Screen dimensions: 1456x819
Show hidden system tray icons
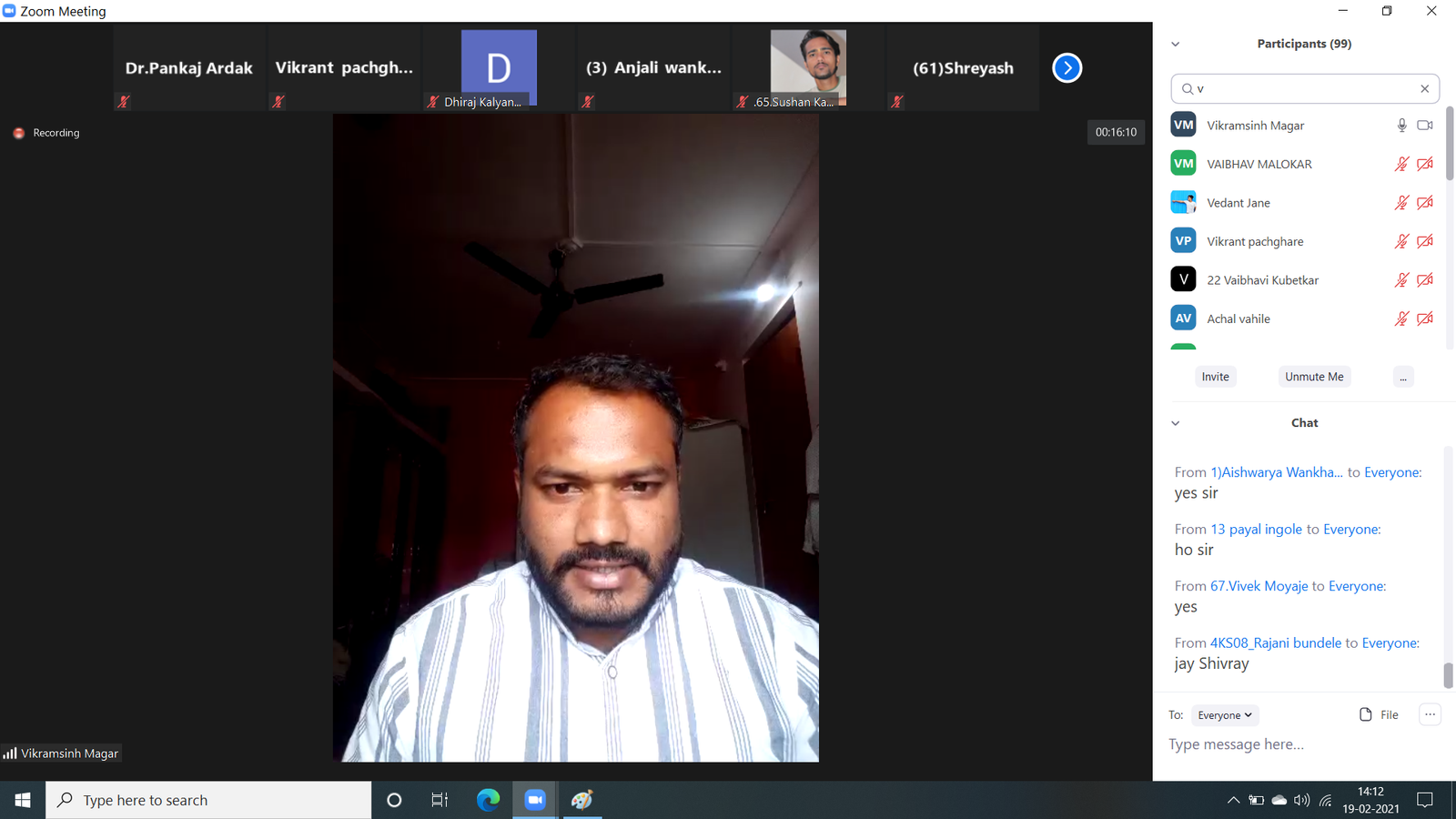[x=1233, y=800]
